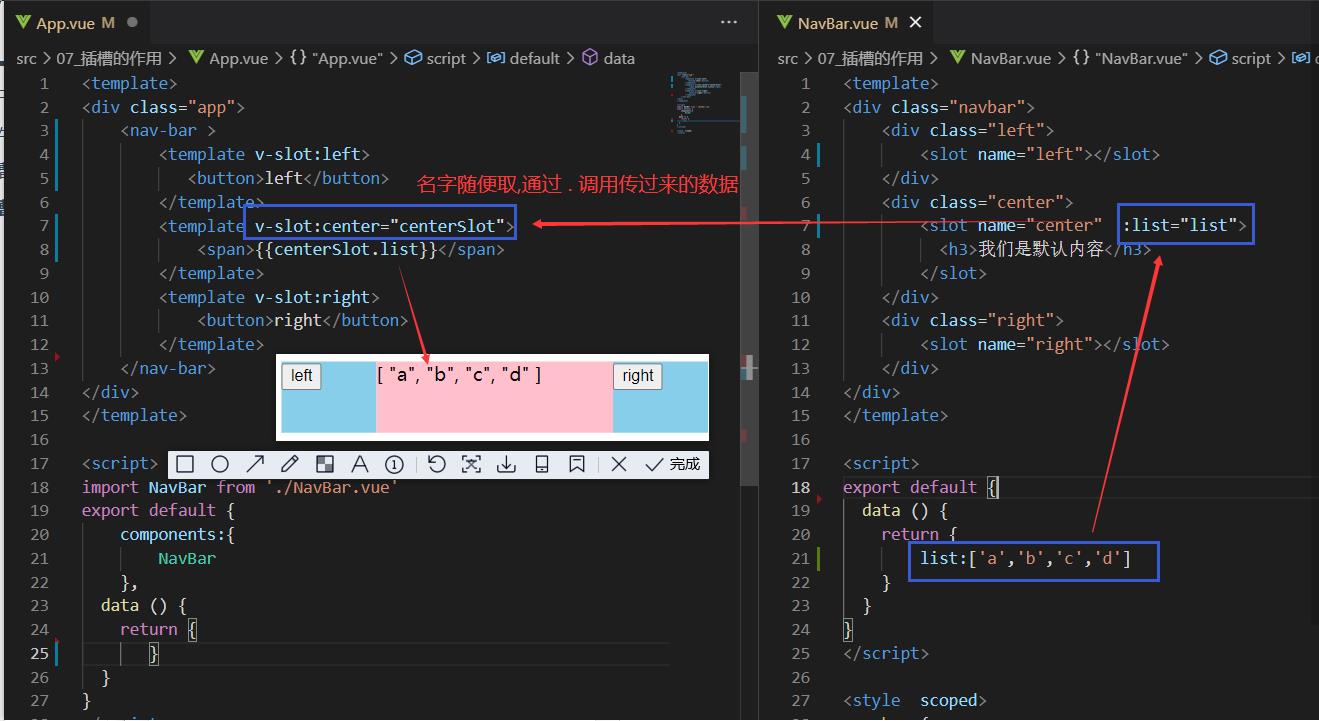The width and height of the screenshot is (1319, 721).
Task: Open NavBar.vue file breadcrumb
Action: click(x=1000, y=59)
